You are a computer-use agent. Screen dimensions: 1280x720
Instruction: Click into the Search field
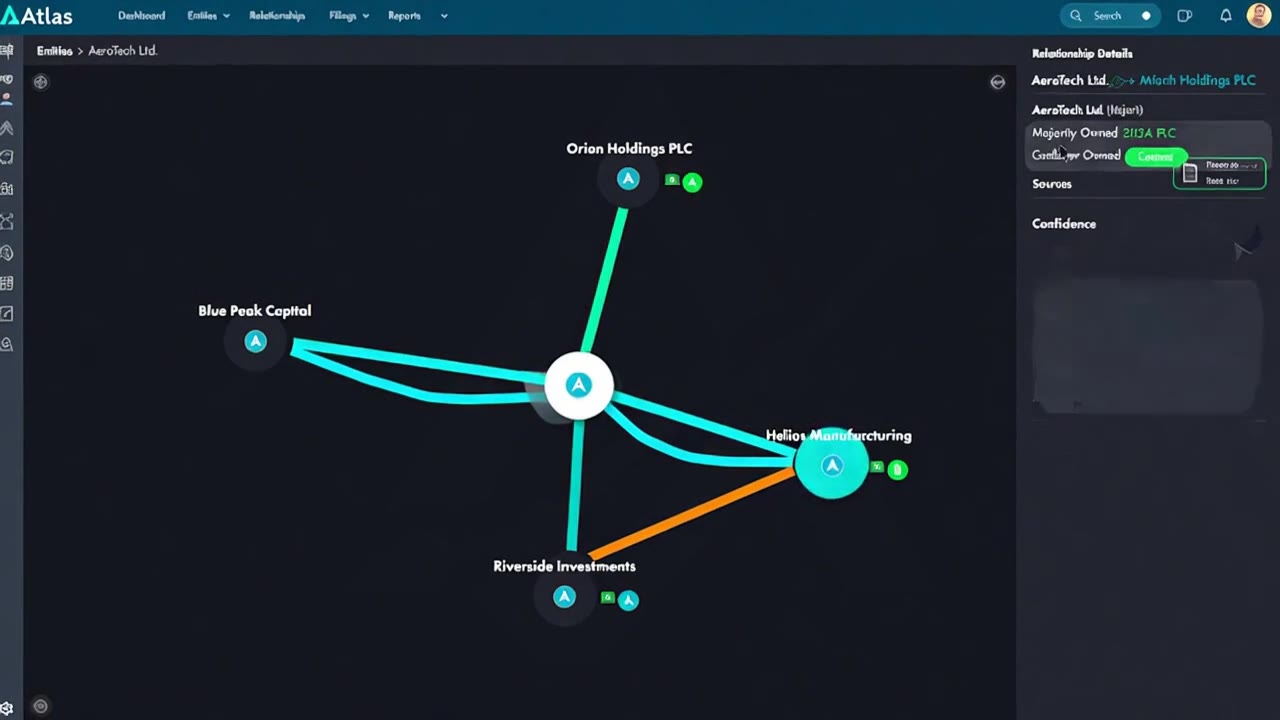click(x=1110, y=15)
